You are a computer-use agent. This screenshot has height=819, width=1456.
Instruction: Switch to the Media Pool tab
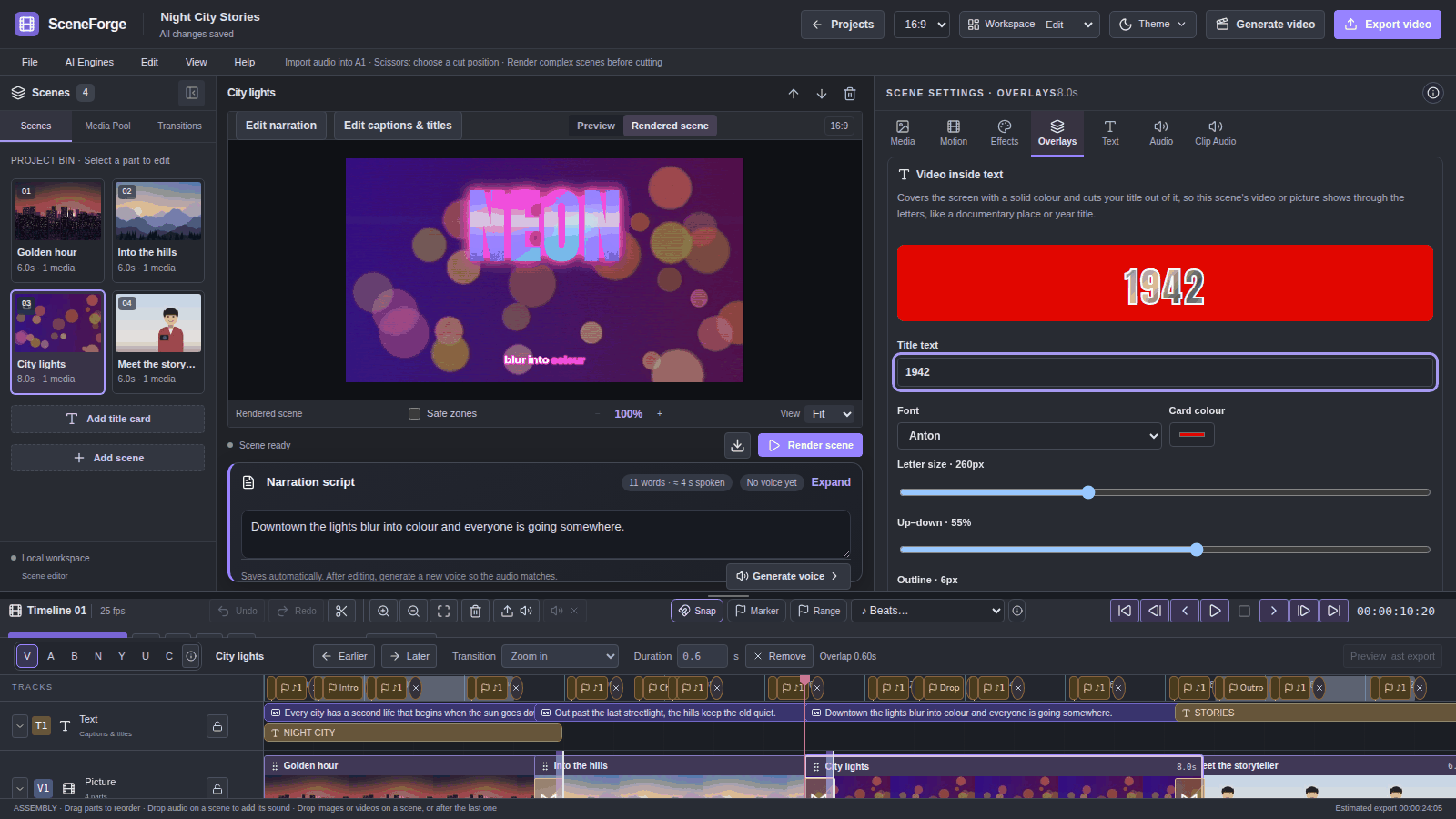point(107,126)
